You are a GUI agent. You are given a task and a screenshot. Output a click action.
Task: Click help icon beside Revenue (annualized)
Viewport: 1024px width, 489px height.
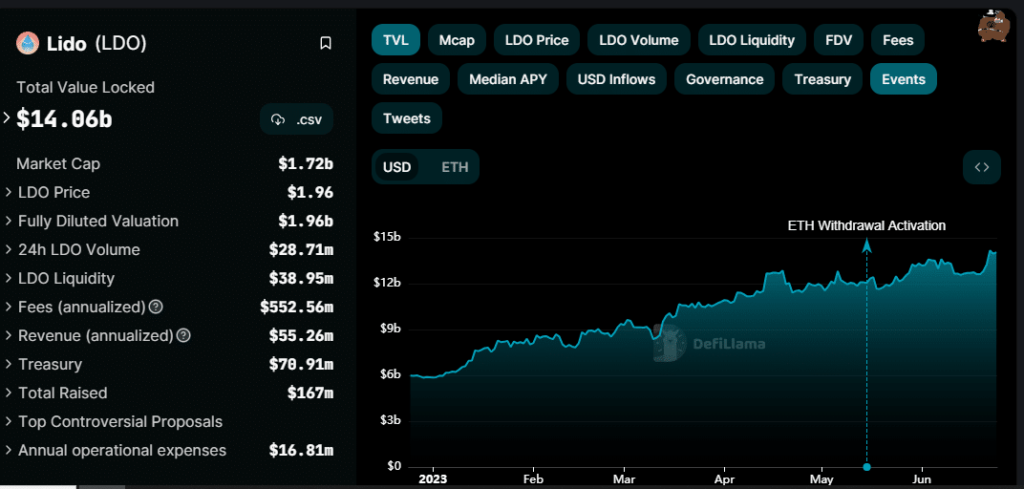[183, 336]
